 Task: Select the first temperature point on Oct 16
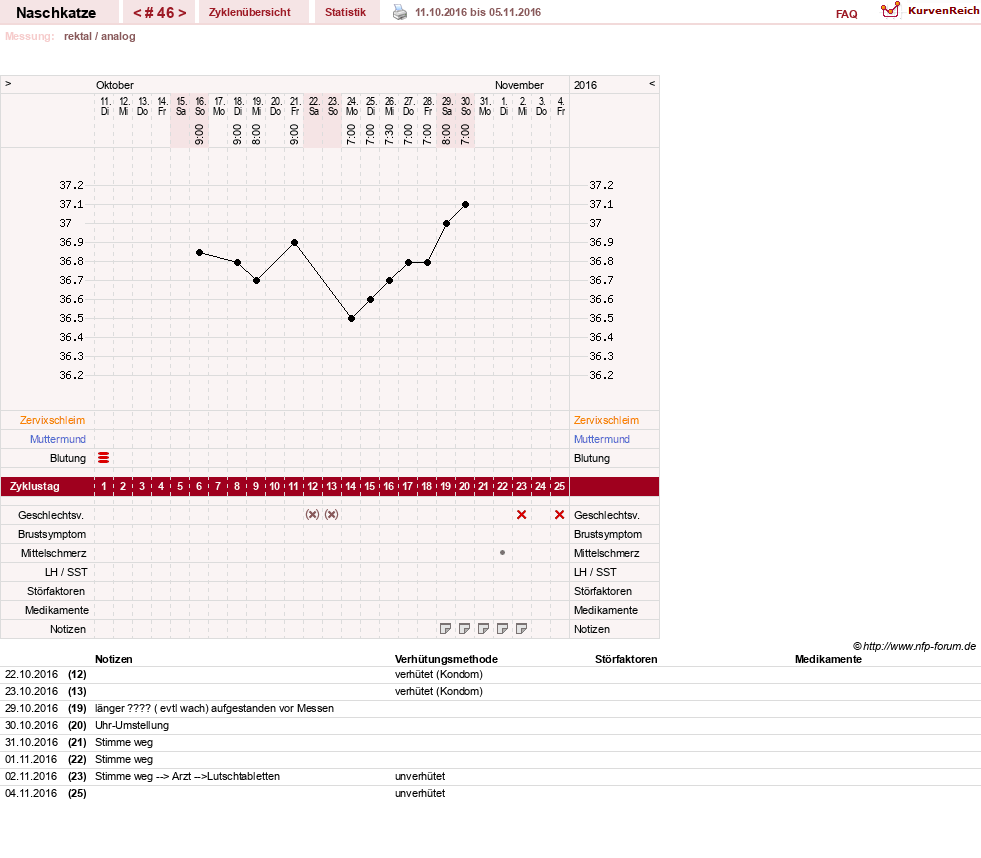tap(200, 252)
